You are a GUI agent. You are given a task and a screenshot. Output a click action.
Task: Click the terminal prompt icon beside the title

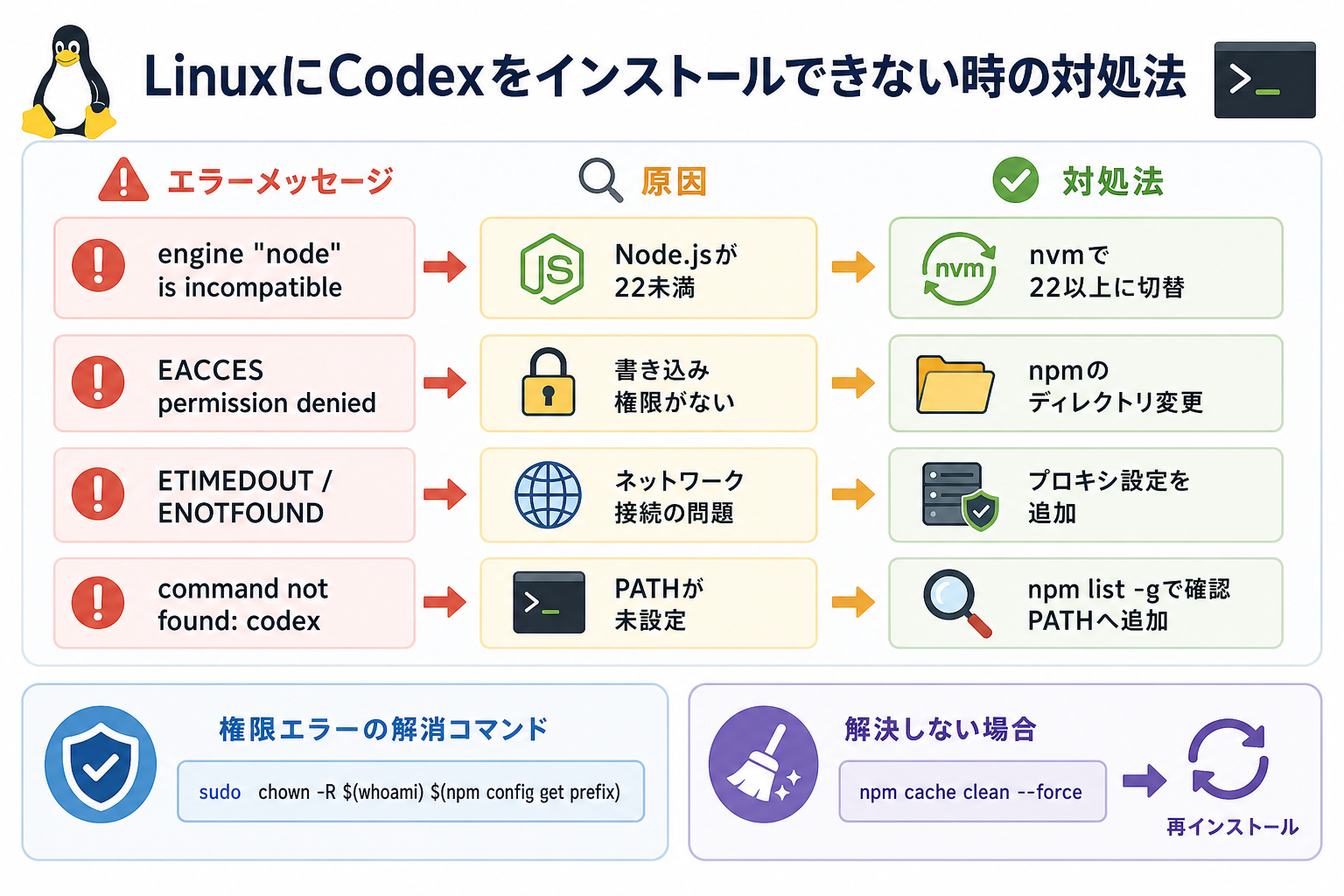point(1264,80)
